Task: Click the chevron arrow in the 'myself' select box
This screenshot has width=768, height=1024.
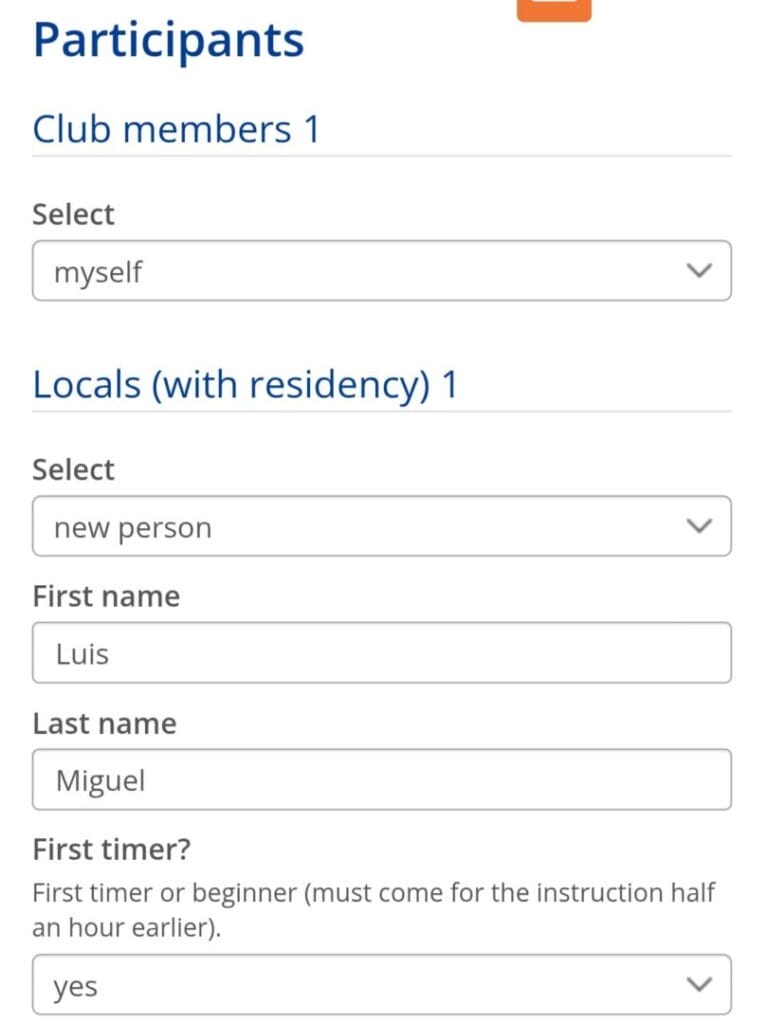Action: click(x=699, y=270)
